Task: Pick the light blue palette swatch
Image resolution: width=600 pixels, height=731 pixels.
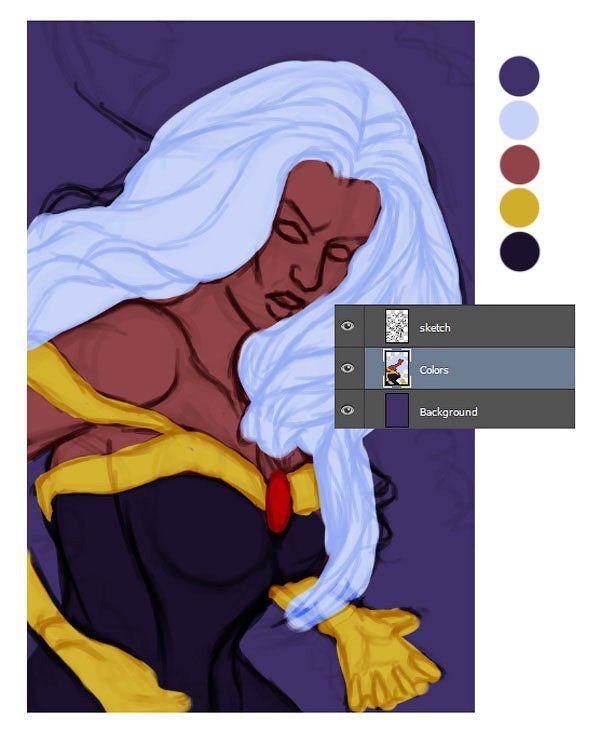Action: click(x=519, y=120)
